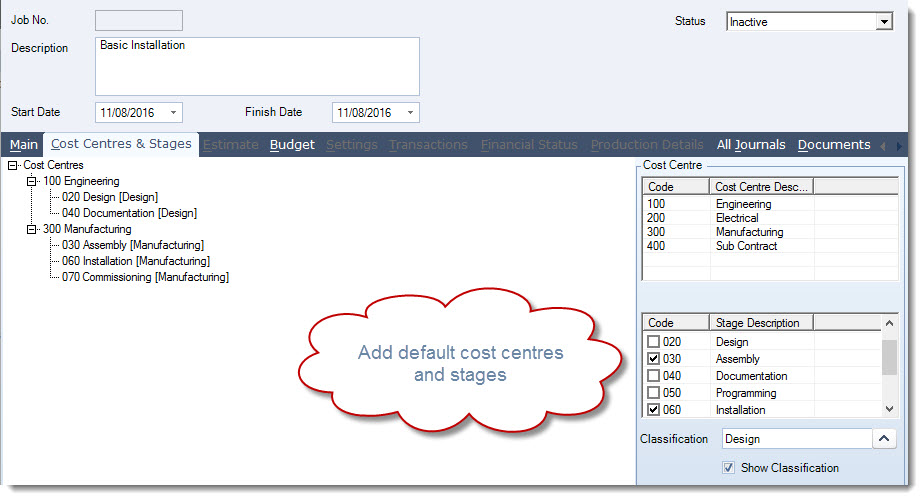Click the stage list scrollbar thumb
This screenshot has height=500, width=923.
(889, 357)
